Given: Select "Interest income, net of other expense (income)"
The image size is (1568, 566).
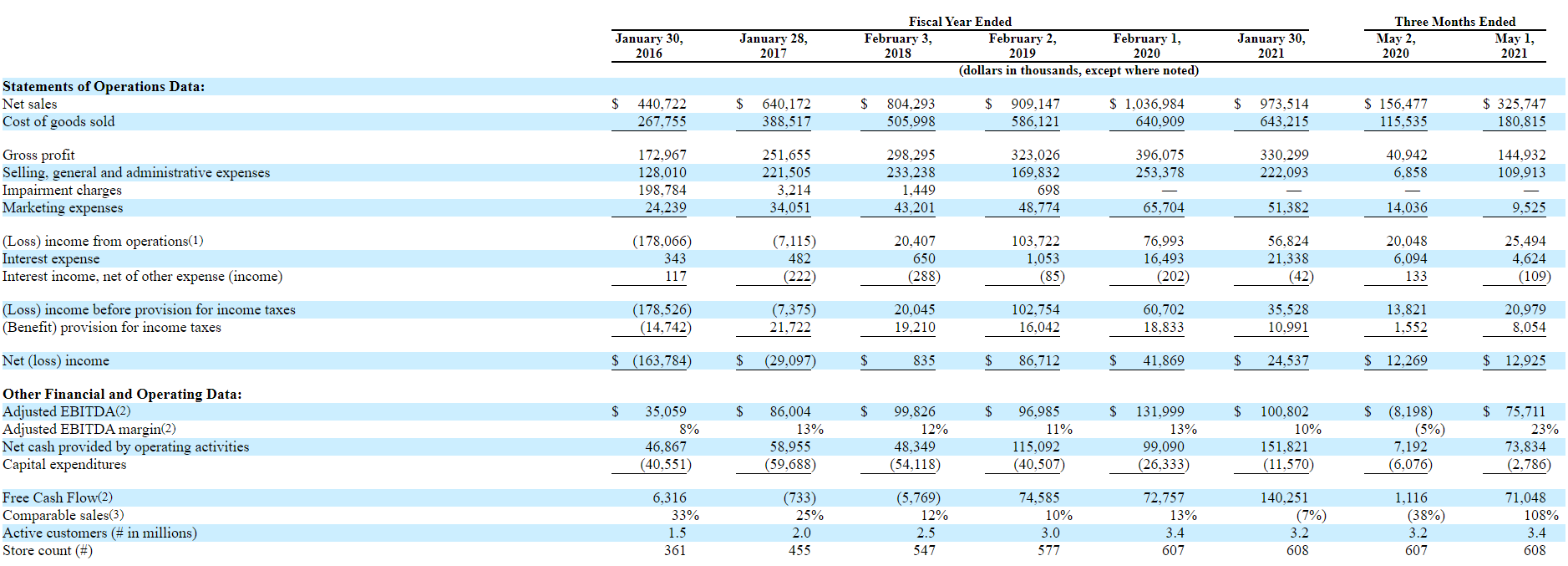Looking at the screenshot, I should coord(143,276).
